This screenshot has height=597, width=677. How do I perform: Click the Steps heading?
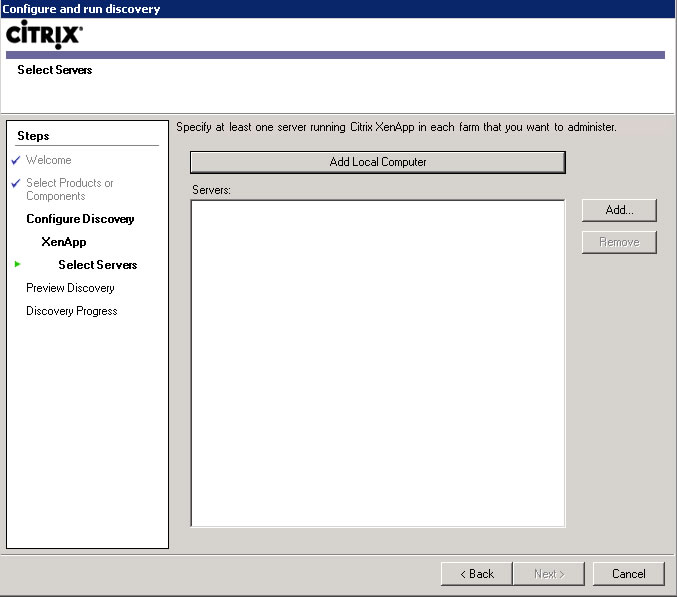tap(33, 136)
